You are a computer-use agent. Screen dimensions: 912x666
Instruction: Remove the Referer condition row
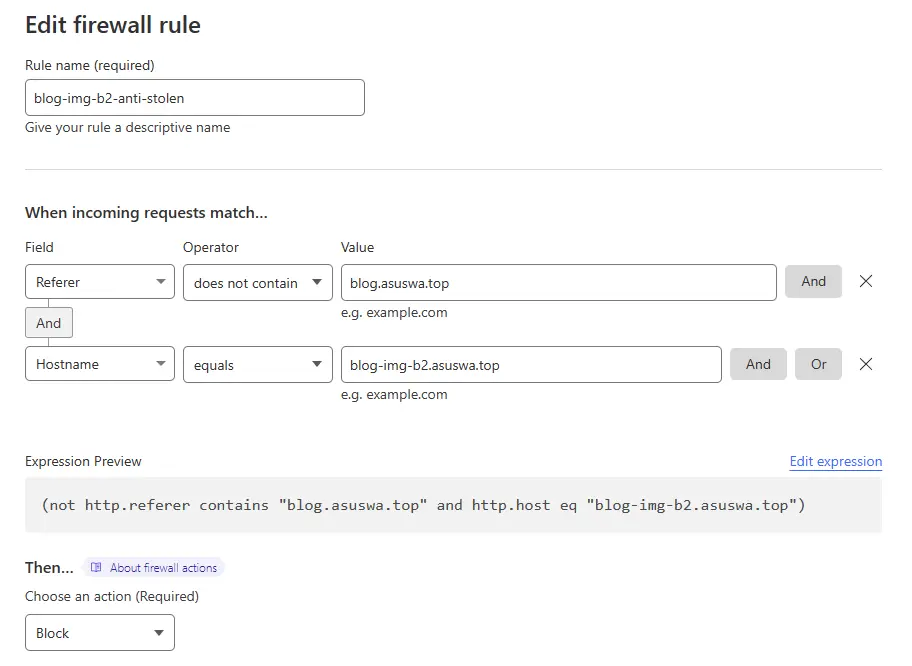[x=866, y=282]
